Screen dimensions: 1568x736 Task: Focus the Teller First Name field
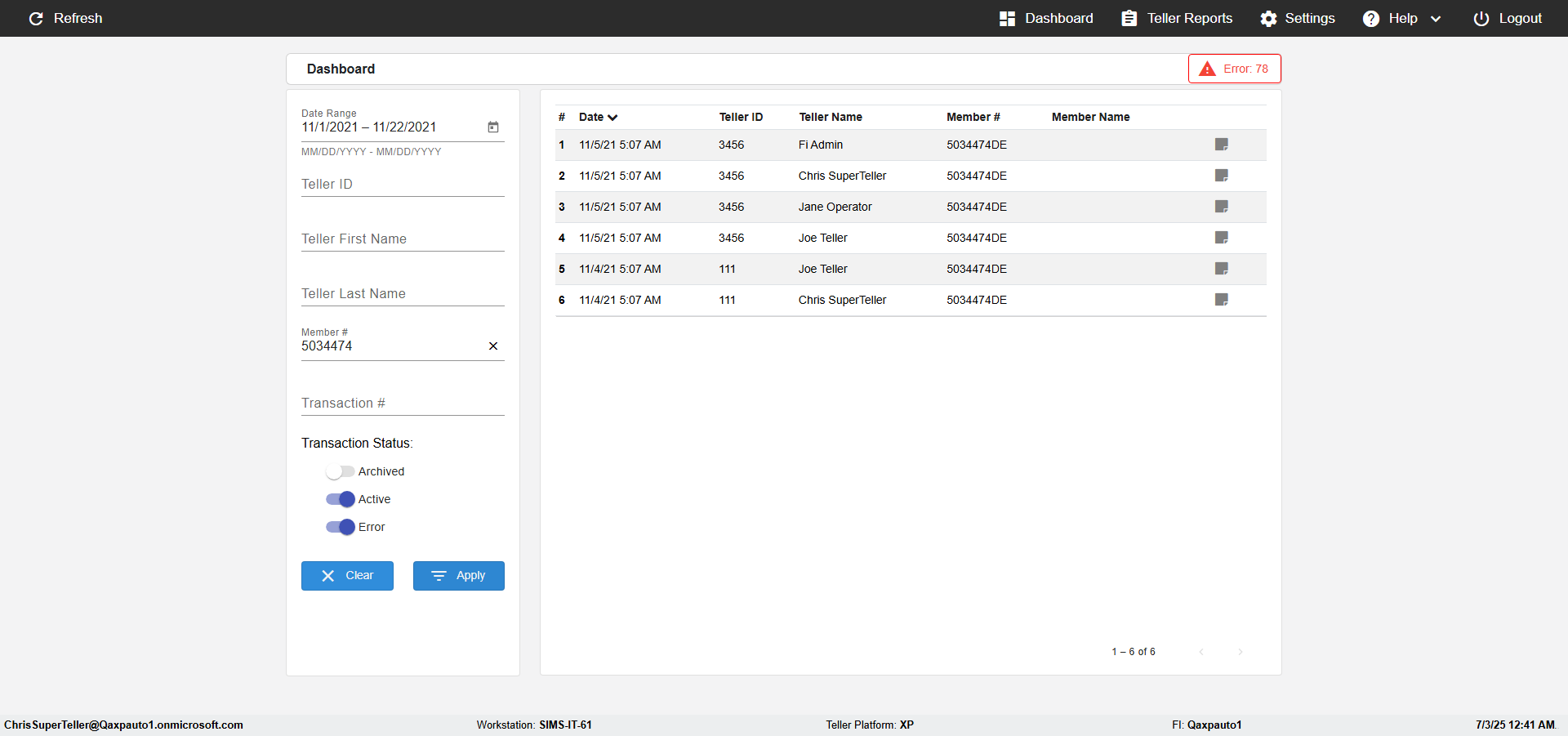coord(403,239)
